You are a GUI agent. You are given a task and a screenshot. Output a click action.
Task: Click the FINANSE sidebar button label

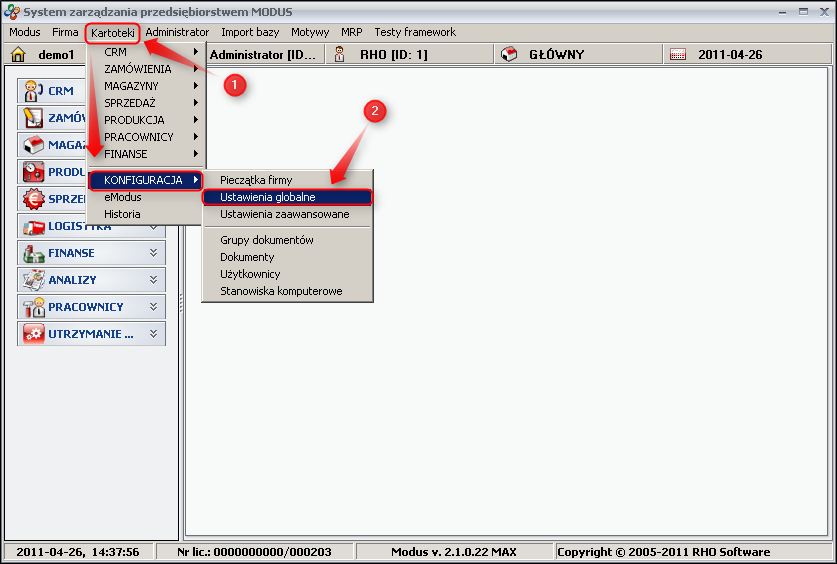(71, 253)
